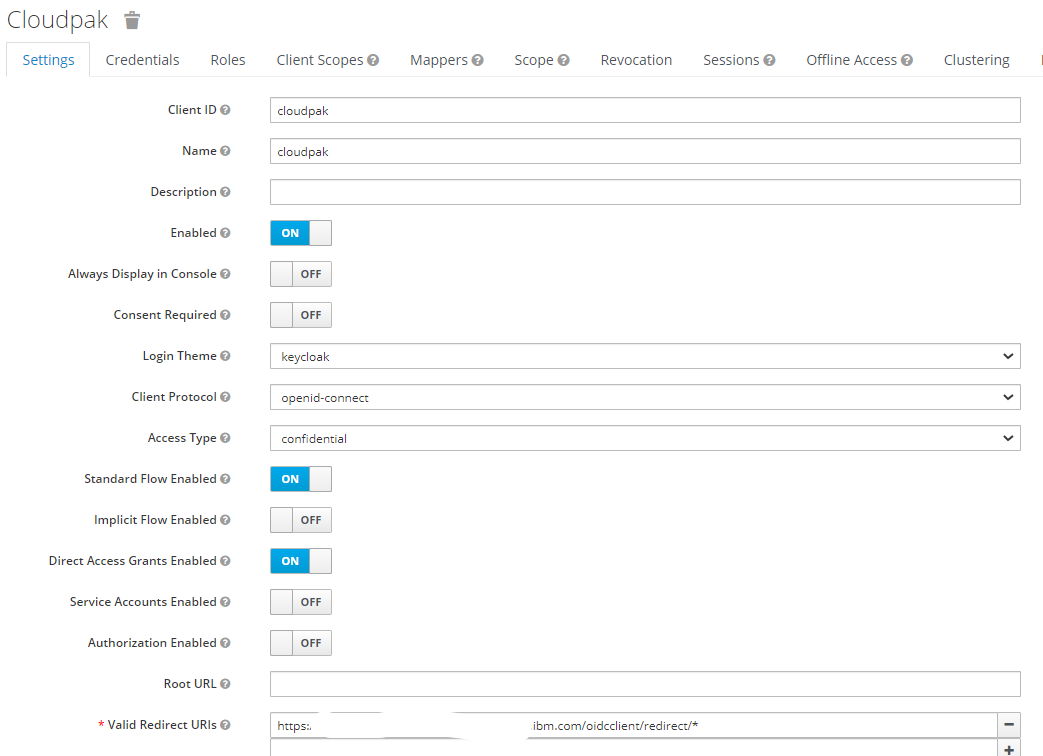Open the Enabled field help icon
This screenshot has height=756, width=1043.
click(225, 233)
